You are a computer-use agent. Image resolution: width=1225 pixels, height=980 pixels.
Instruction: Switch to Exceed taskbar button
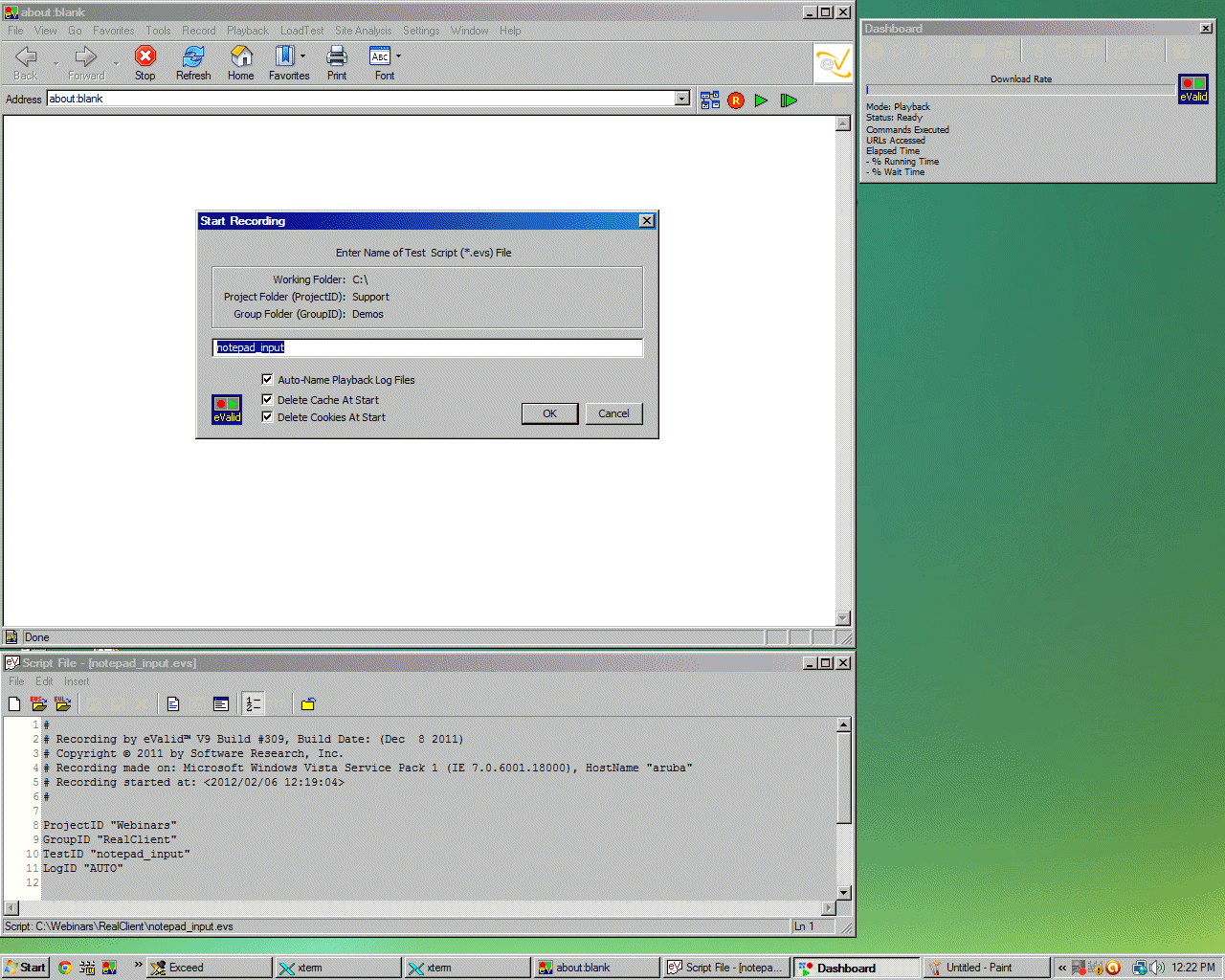[209, 968]
